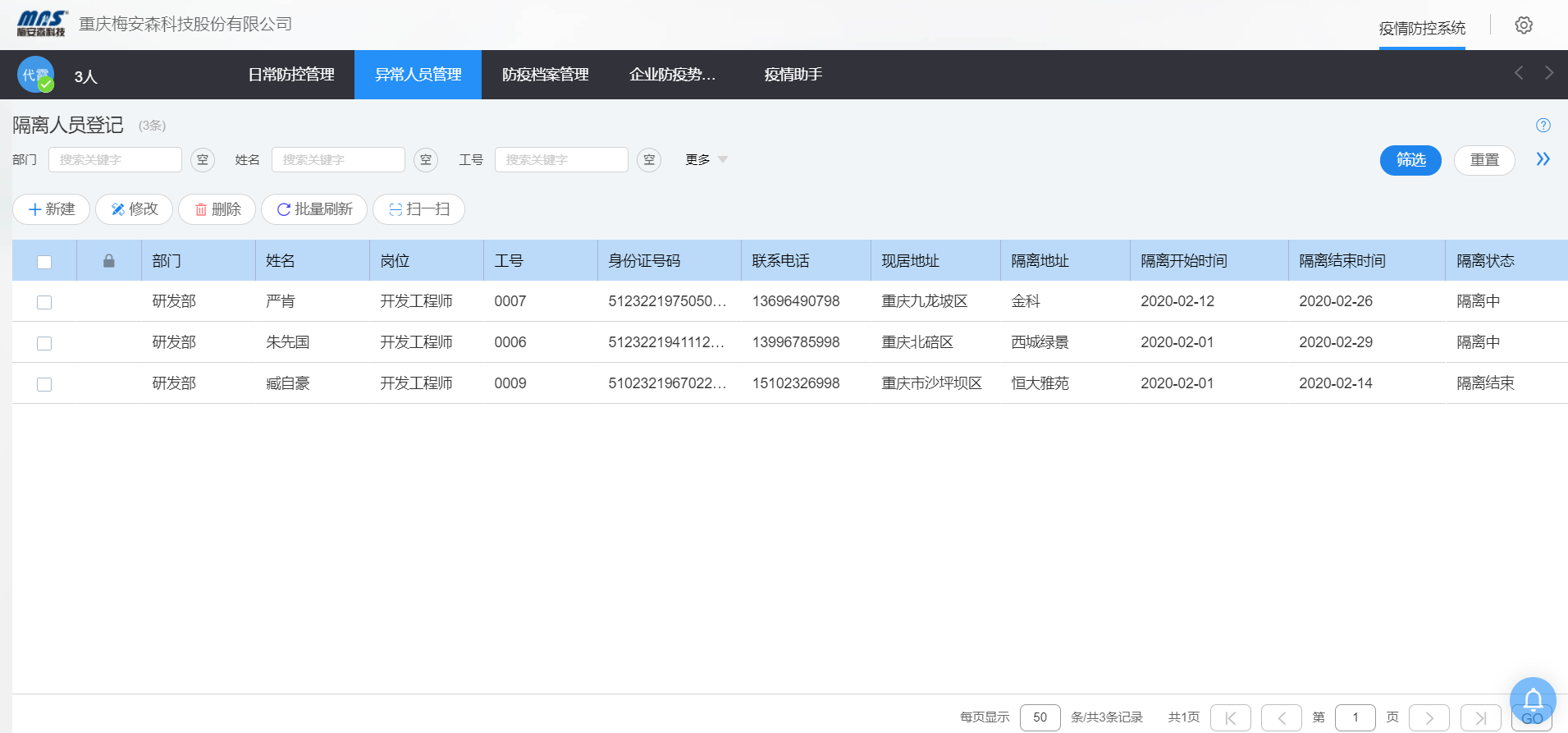Viewport: 1568px width, 733px height.
Task: Focus the 姓名 search keyword field
Action: pyautogui.click(x=338, y=160)
